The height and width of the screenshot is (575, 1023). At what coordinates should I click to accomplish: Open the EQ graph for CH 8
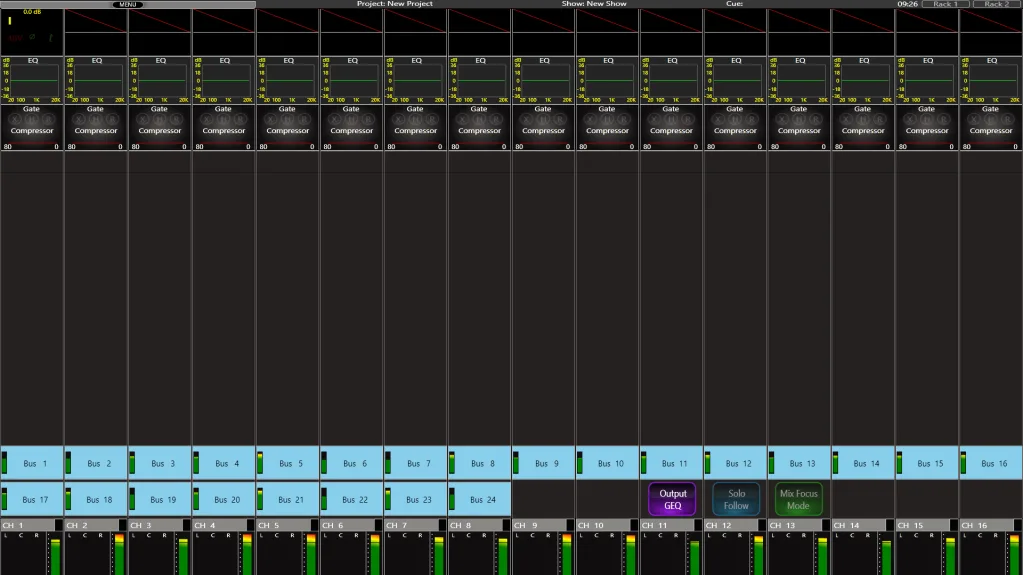pos(480,80)
